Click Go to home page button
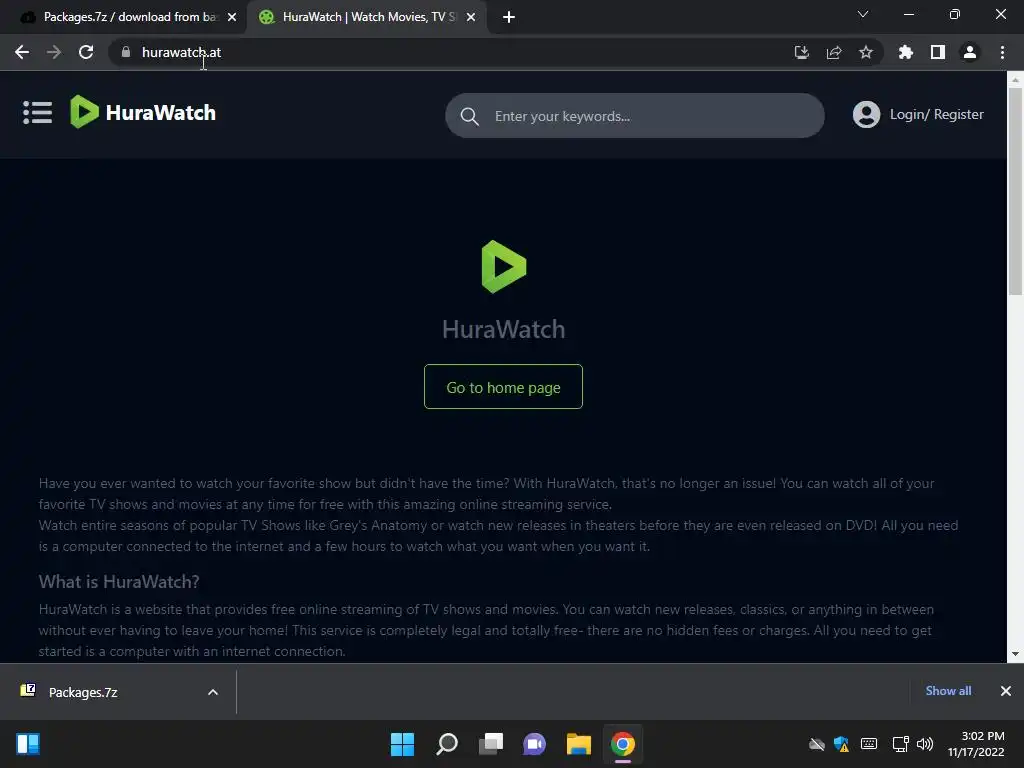Viewport: 1024px width, 768px height. (503, 387)
